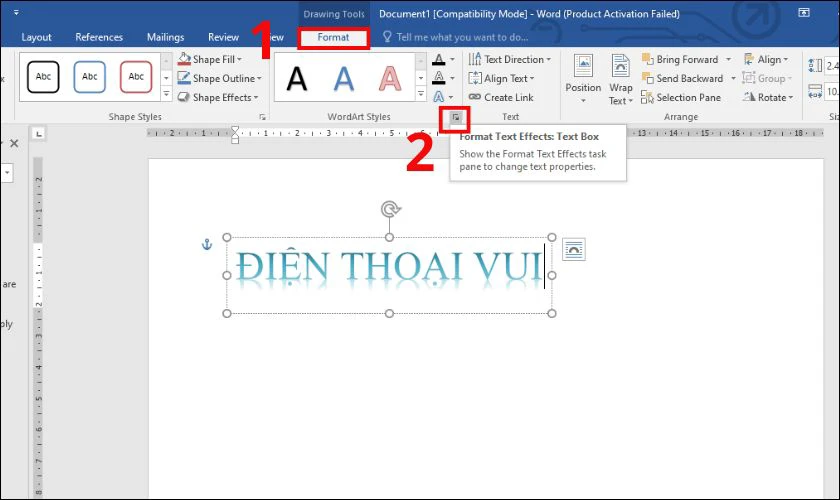Open the Bring Forward dropdown arrow
This screenshot has width=840, height=500.
[729, 59]
